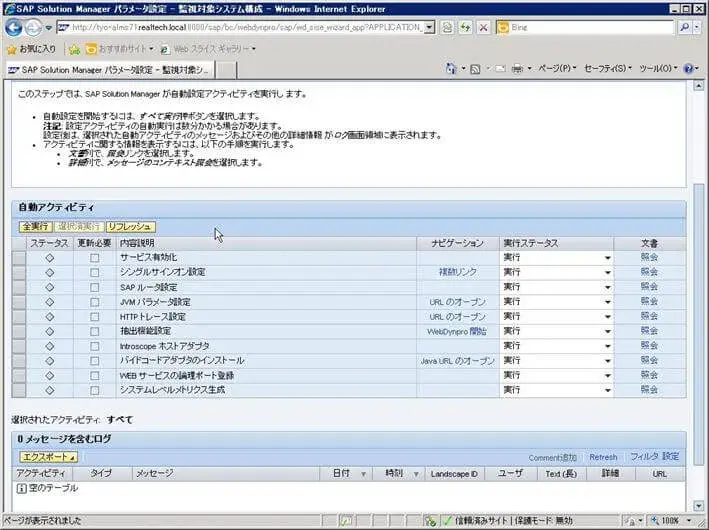Open Web スライス ギャラリー link

[208, 49]
